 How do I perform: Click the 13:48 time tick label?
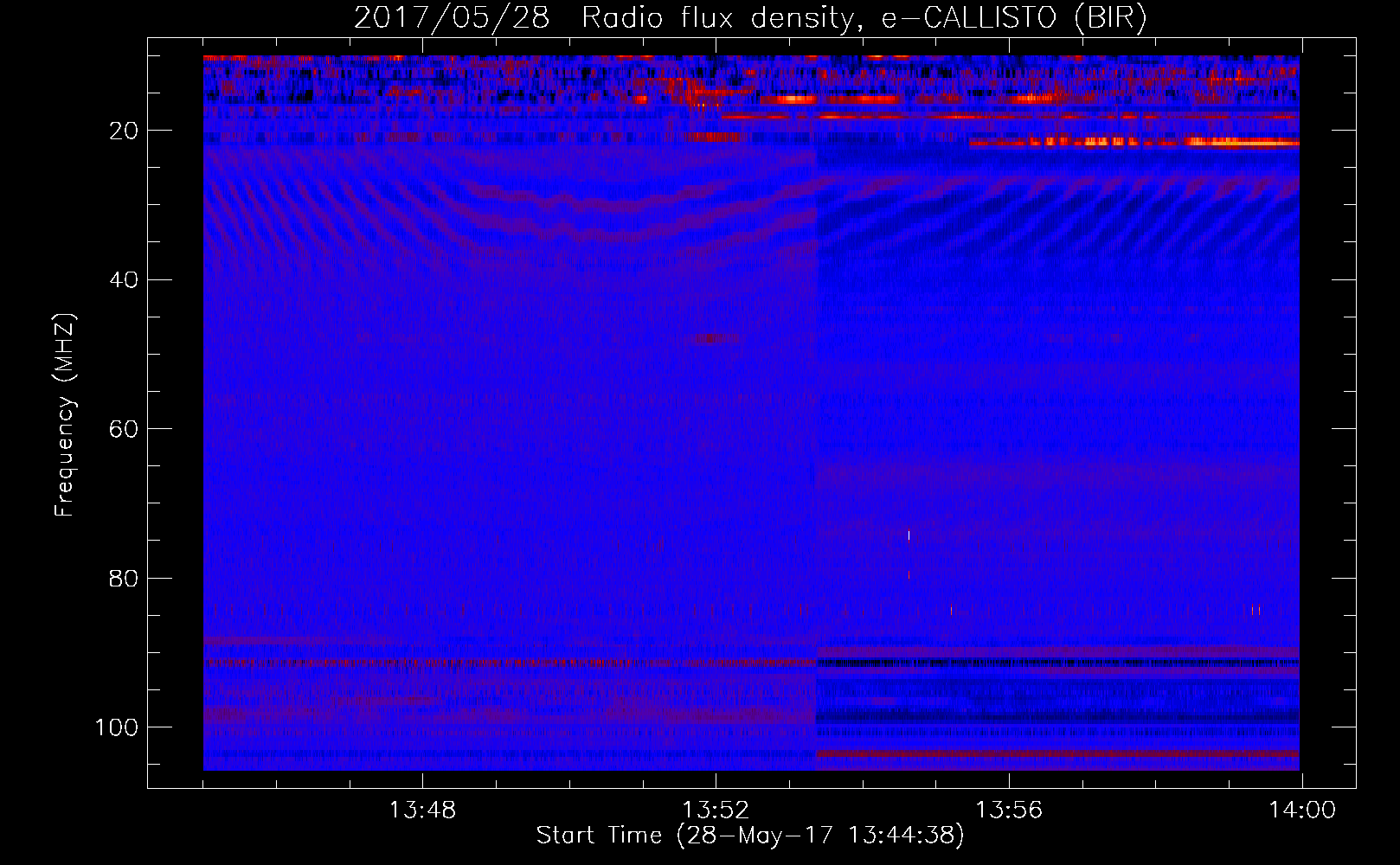tap(422, 811)
